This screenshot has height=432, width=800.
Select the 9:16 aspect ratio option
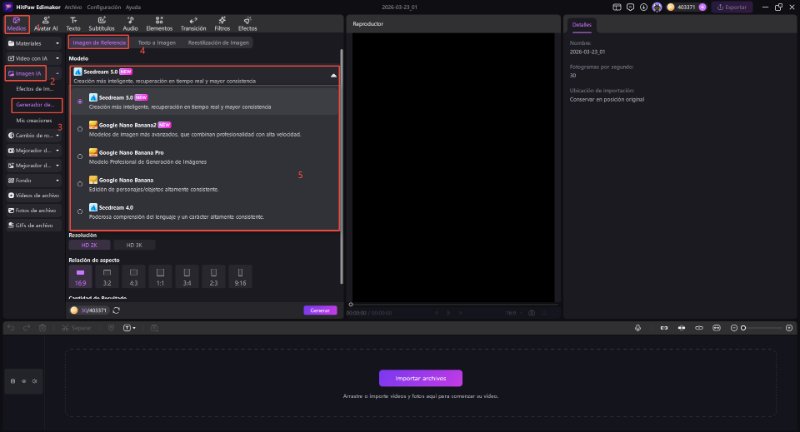(x=240, y=273)
